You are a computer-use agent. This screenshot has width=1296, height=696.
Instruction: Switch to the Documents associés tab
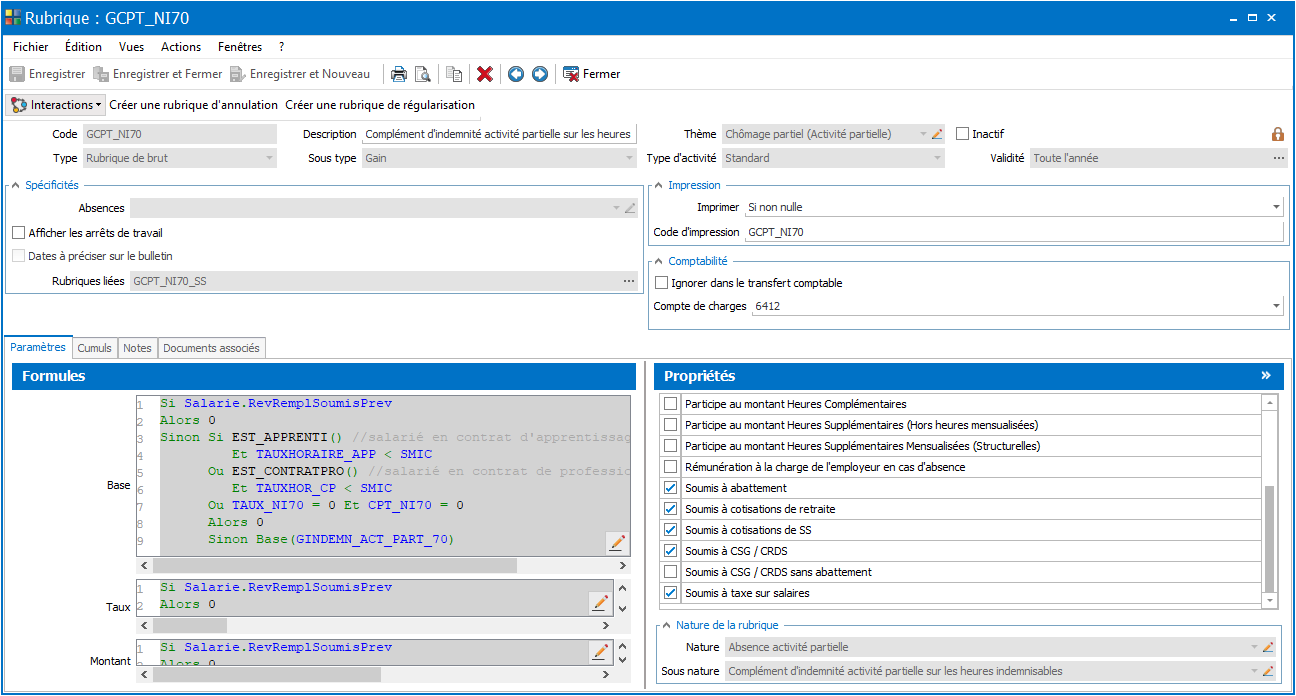(211, 348)
